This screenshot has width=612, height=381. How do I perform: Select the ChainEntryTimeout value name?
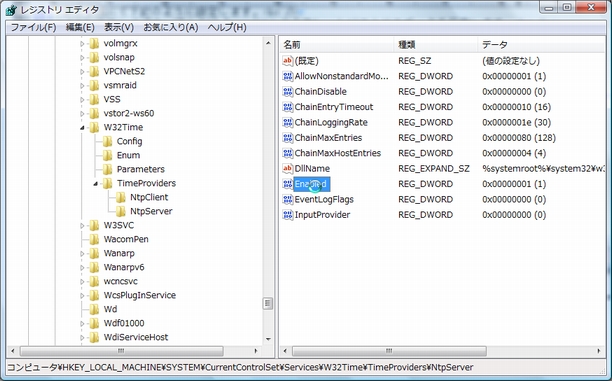click(x=334, y=107)
